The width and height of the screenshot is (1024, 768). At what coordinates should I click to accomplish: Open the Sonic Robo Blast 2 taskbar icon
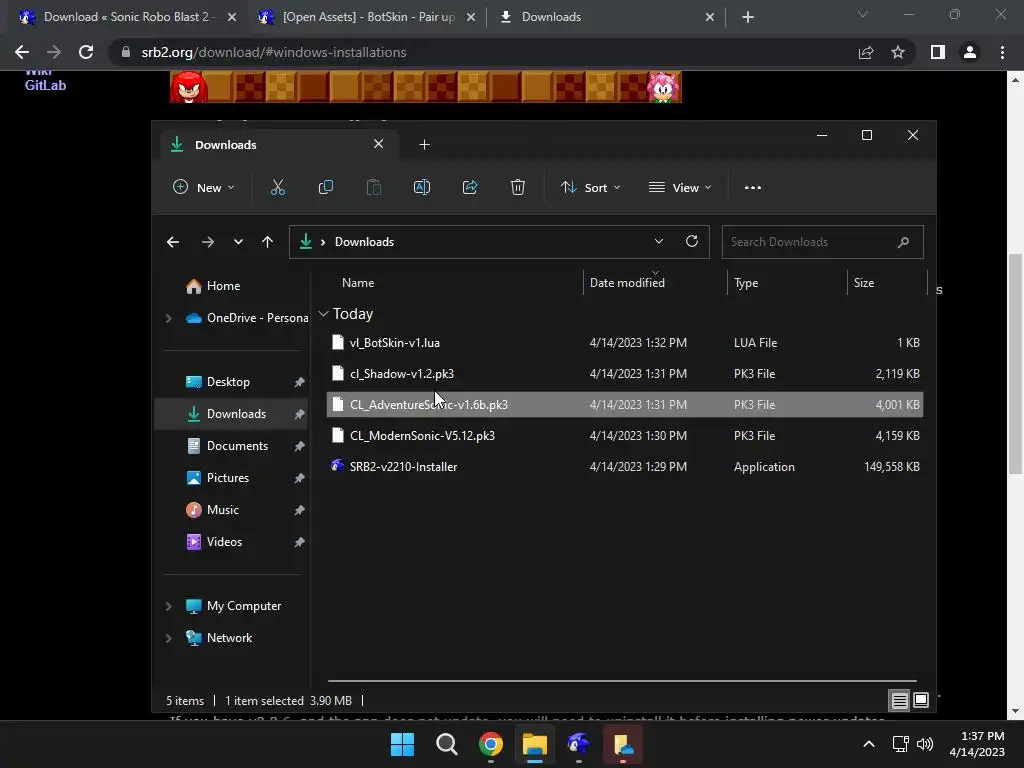(579, 744)
